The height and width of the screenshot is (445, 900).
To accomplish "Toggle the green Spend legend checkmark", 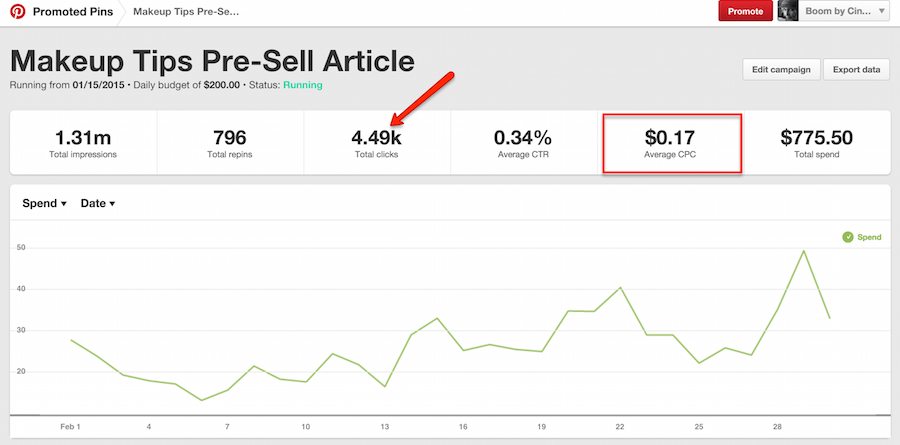I will pyautogui.click(x=848, y=237).
